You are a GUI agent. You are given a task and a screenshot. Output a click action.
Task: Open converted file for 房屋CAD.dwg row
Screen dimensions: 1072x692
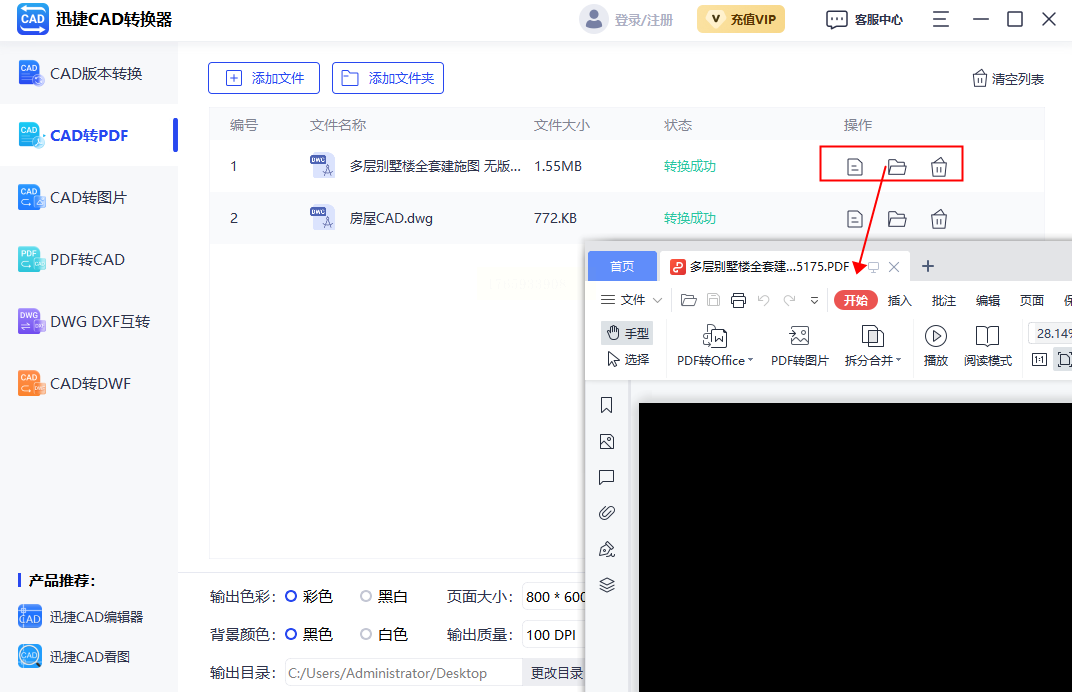[855, 219]
